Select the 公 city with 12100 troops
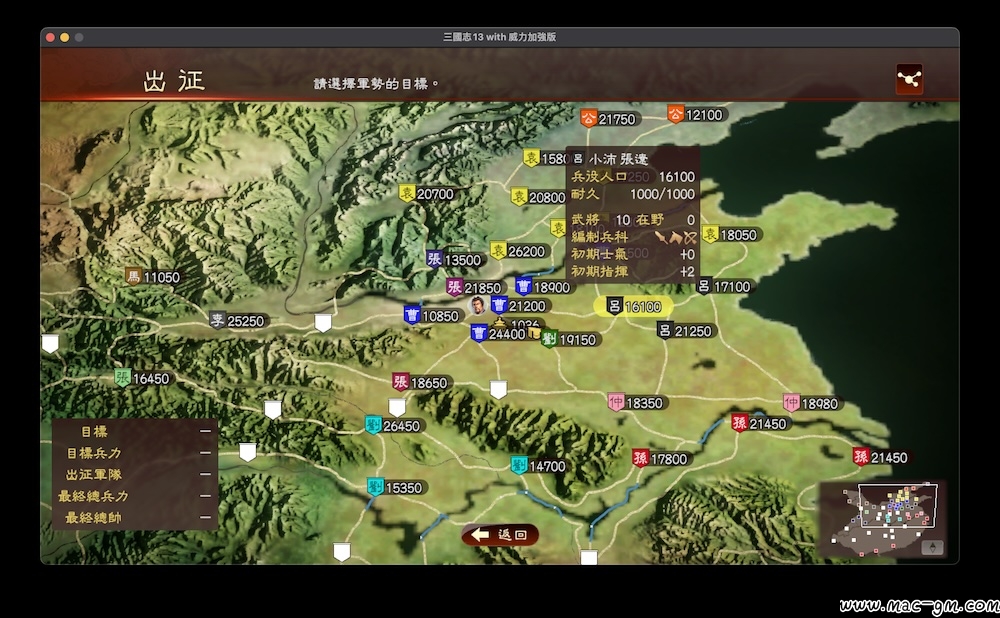The width and height of the screenshot is (1000, 618). (x=696, y=115)
